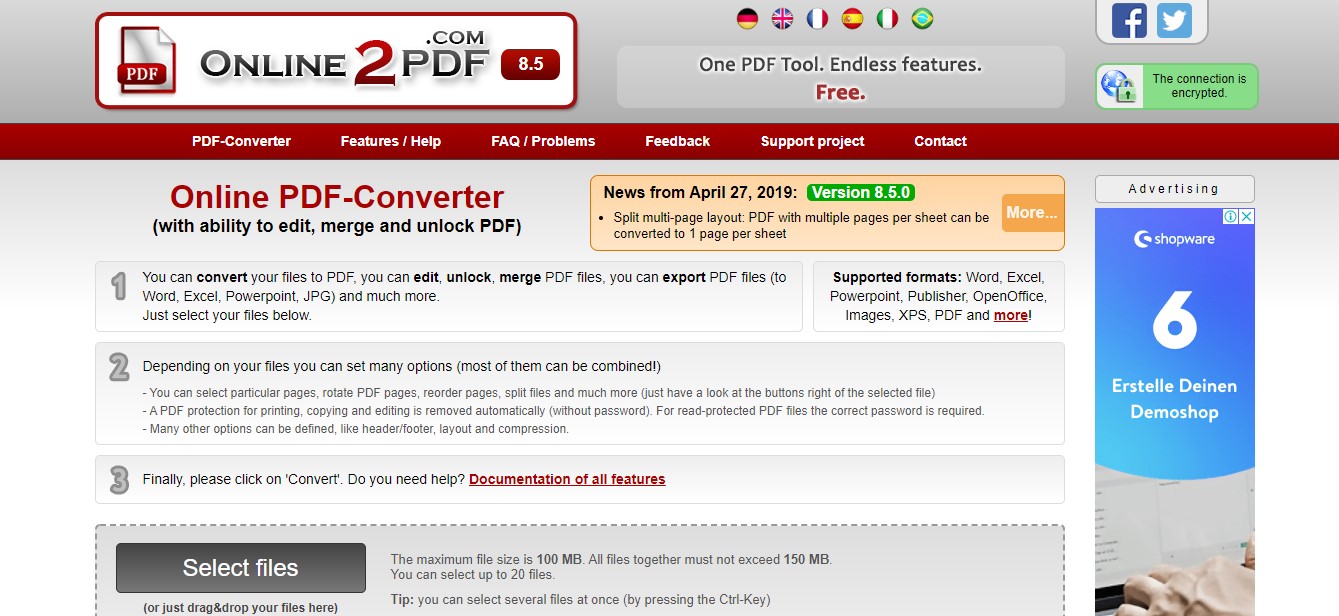Pick the Spanish flag language option
1339x616 pixels.
click(852, 18)
